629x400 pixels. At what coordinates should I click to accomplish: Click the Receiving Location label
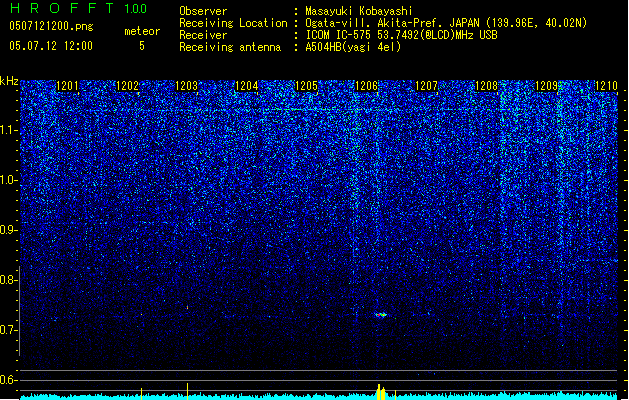click(233, 23)
